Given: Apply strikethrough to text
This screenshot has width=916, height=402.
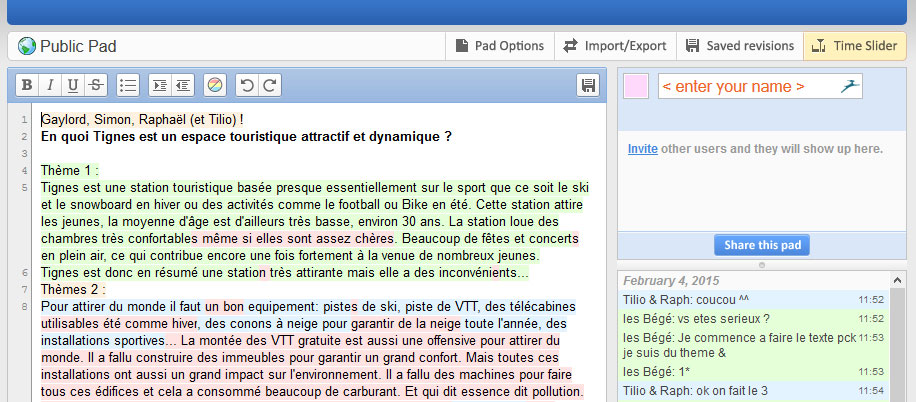Looking at the screenshot, I should (95, 86).
